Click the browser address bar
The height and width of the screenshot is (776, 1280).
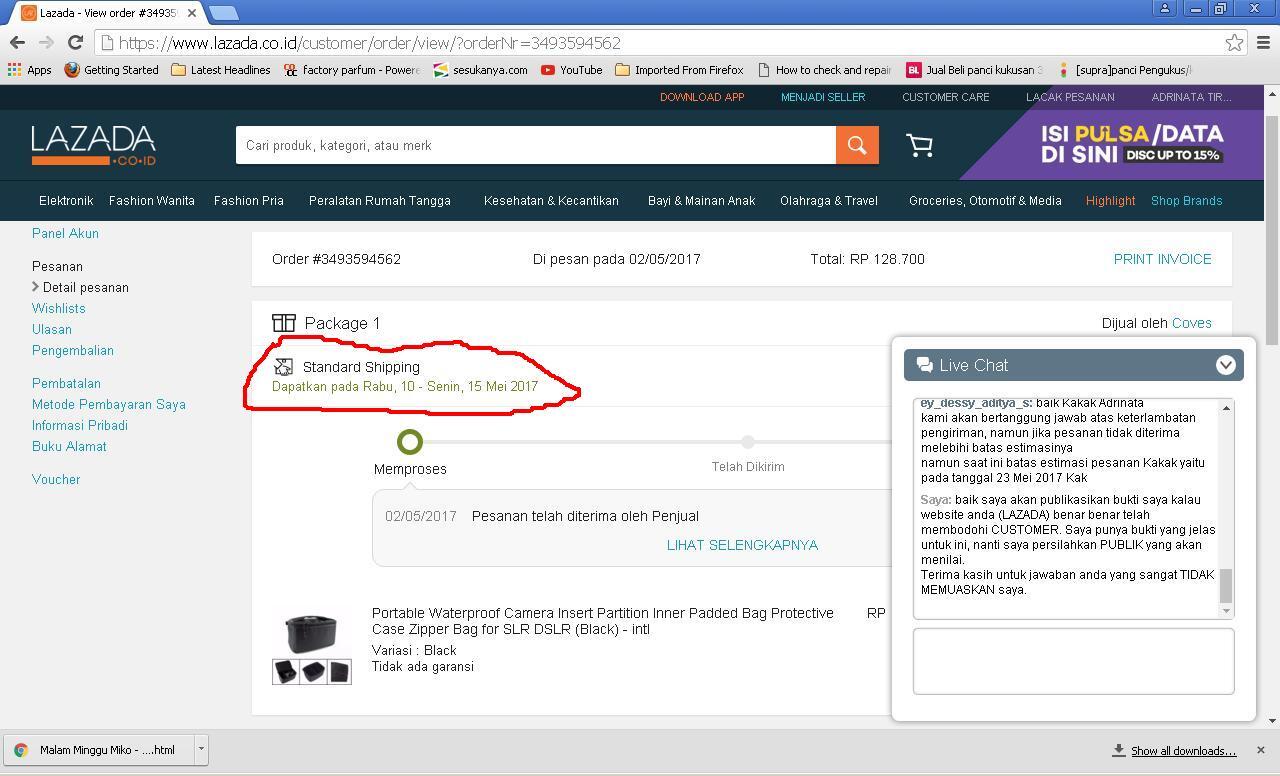[660, 43]
